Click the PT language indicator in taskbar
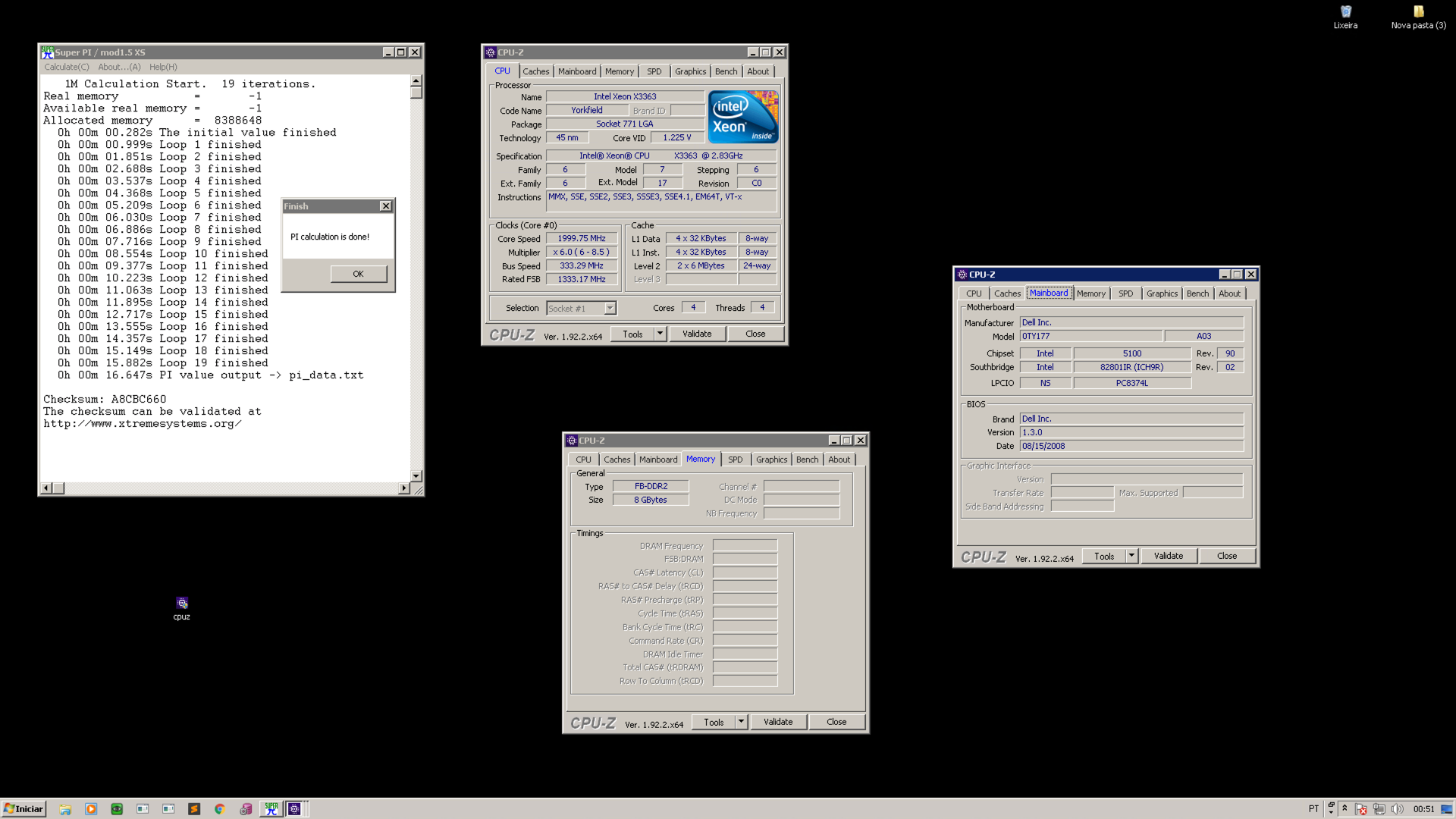 (x=1313, y=809)
